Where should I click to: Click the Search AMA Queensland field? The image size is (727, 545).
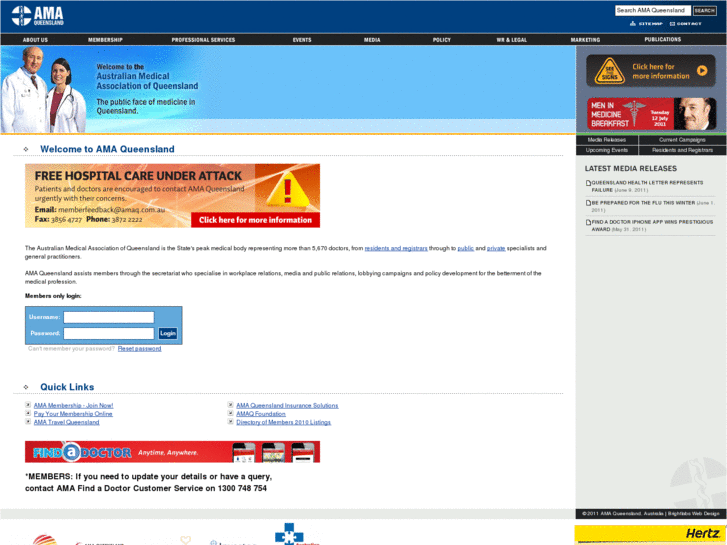pos(653,10)
